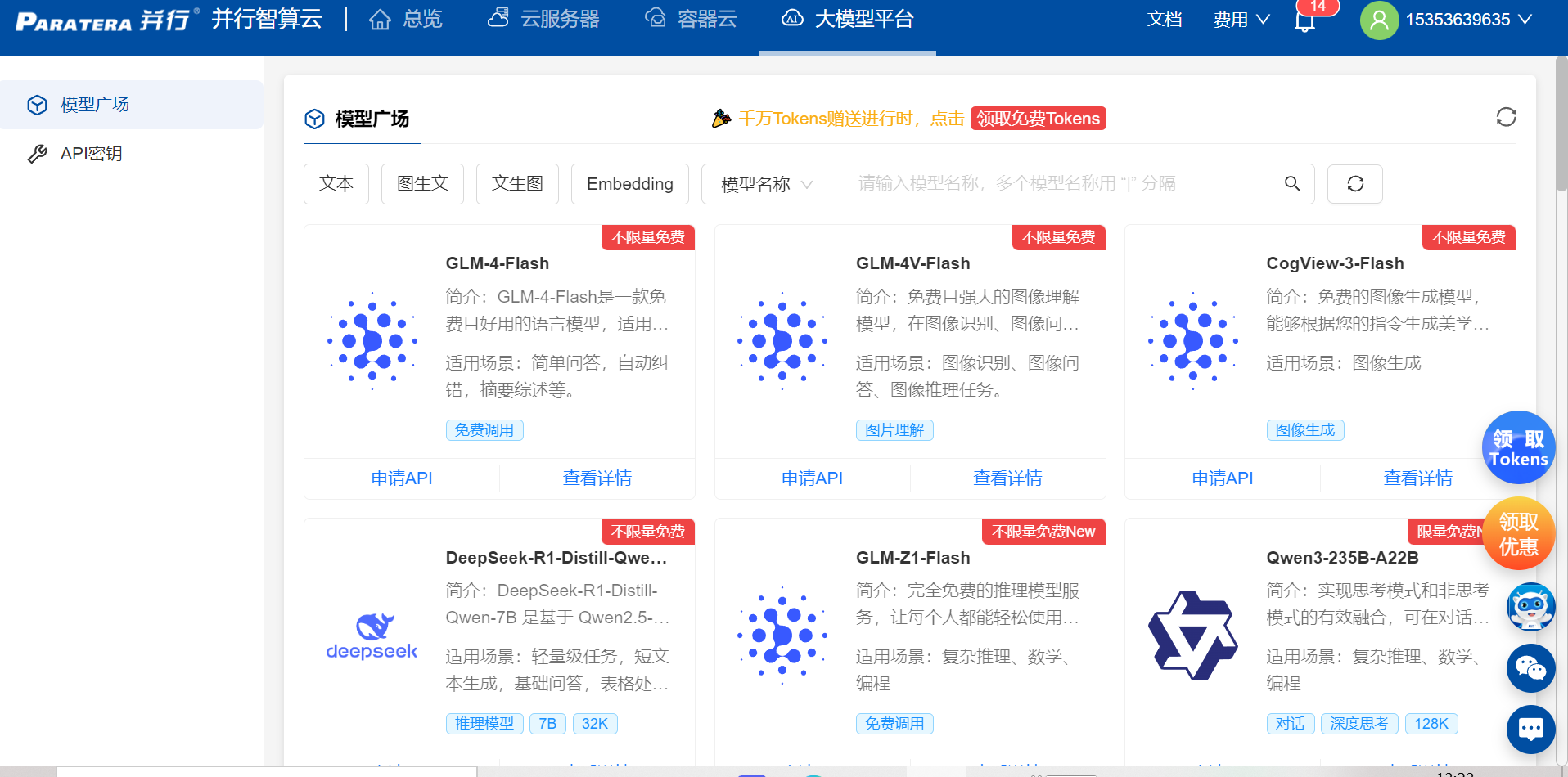The width and height of the screenshot is (1568, 777).
Task: Click the Qwen3-235B-A22B model logo
Action: coord(1193,636)
